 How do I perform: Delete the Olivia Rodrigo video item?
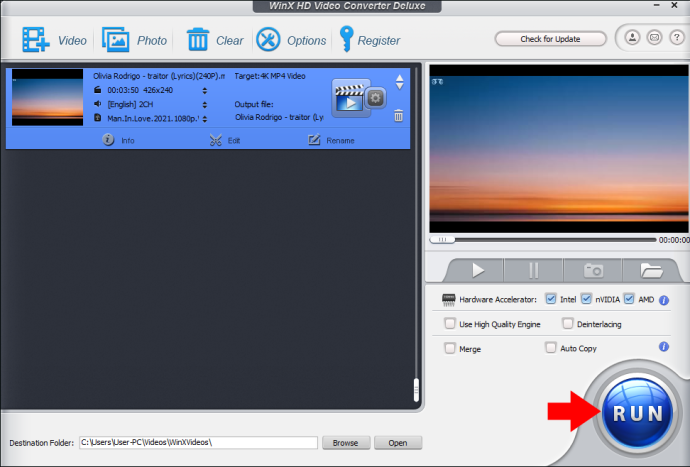tap(398, 116)
